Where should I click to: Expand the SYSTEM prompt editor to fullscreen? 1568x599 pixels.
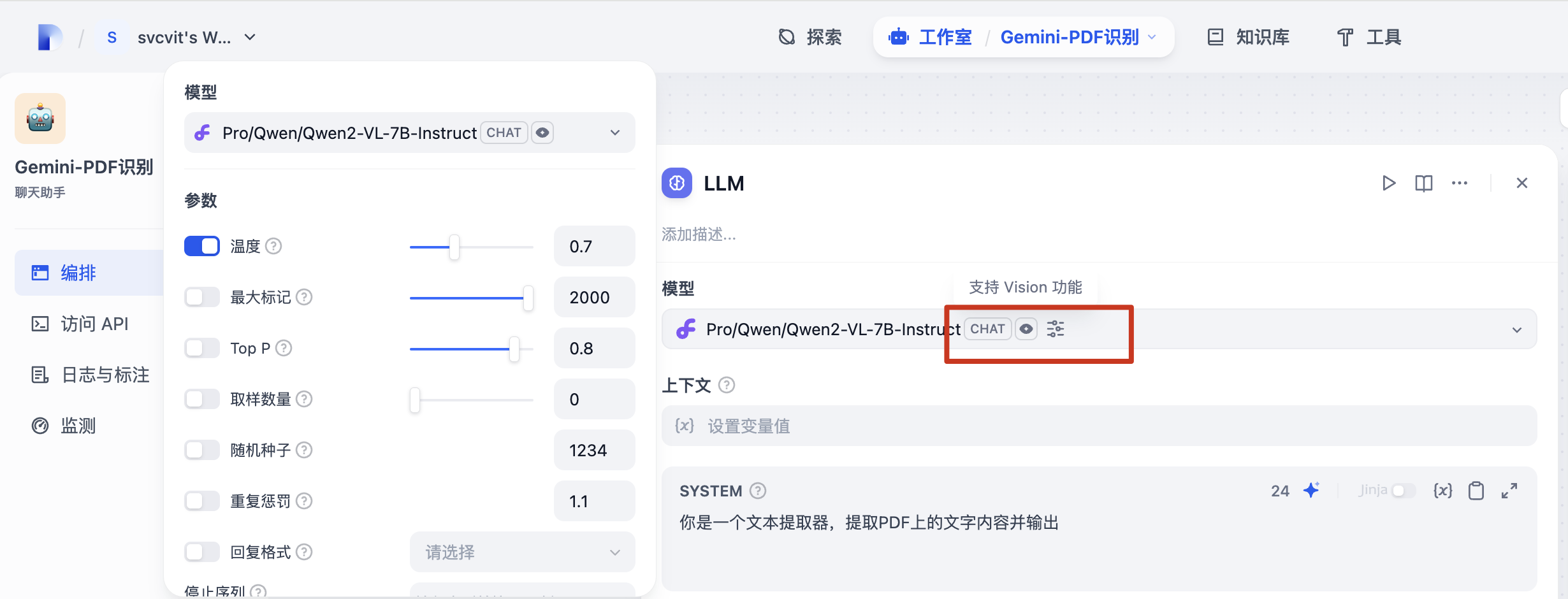(1509, 491)
